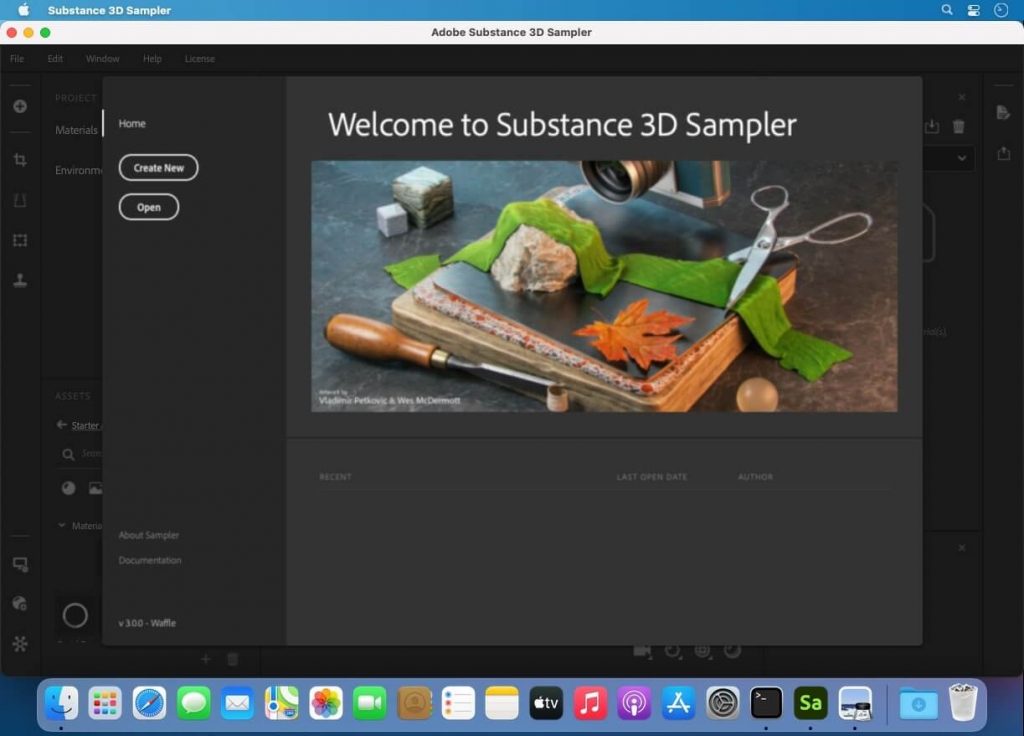Select the clone stamp tool icon
Image resolution: width=1024 pixels, height=736 pixels.
click(x=20, y=281)
